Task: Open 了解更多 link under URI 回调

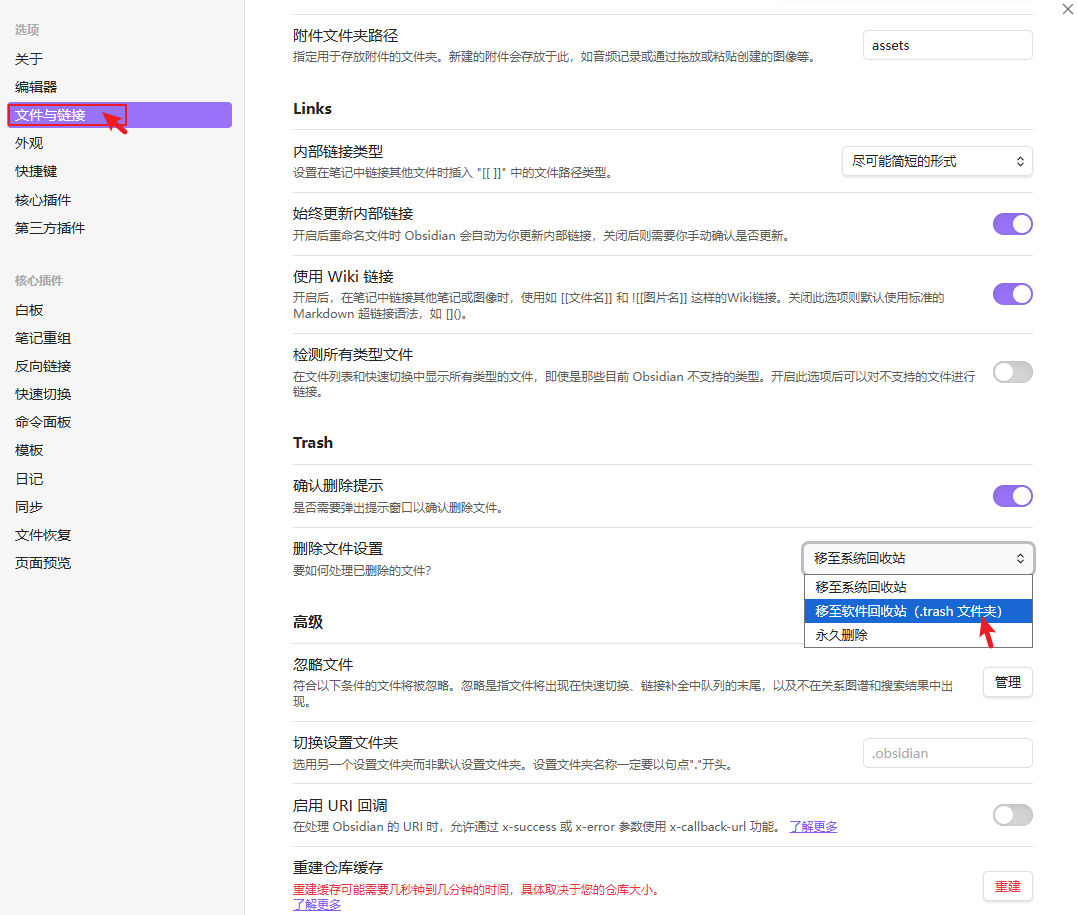Action: click(813, 827)
